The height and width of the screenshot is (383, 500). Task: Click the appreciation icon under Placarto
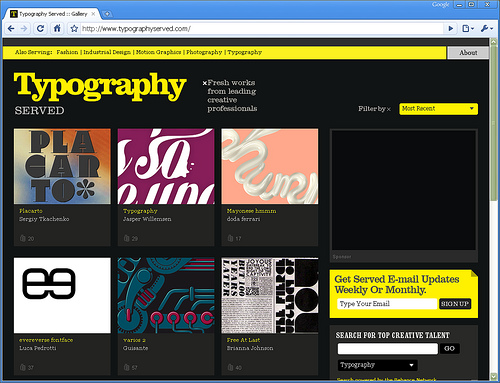click(x=23, y=238)
